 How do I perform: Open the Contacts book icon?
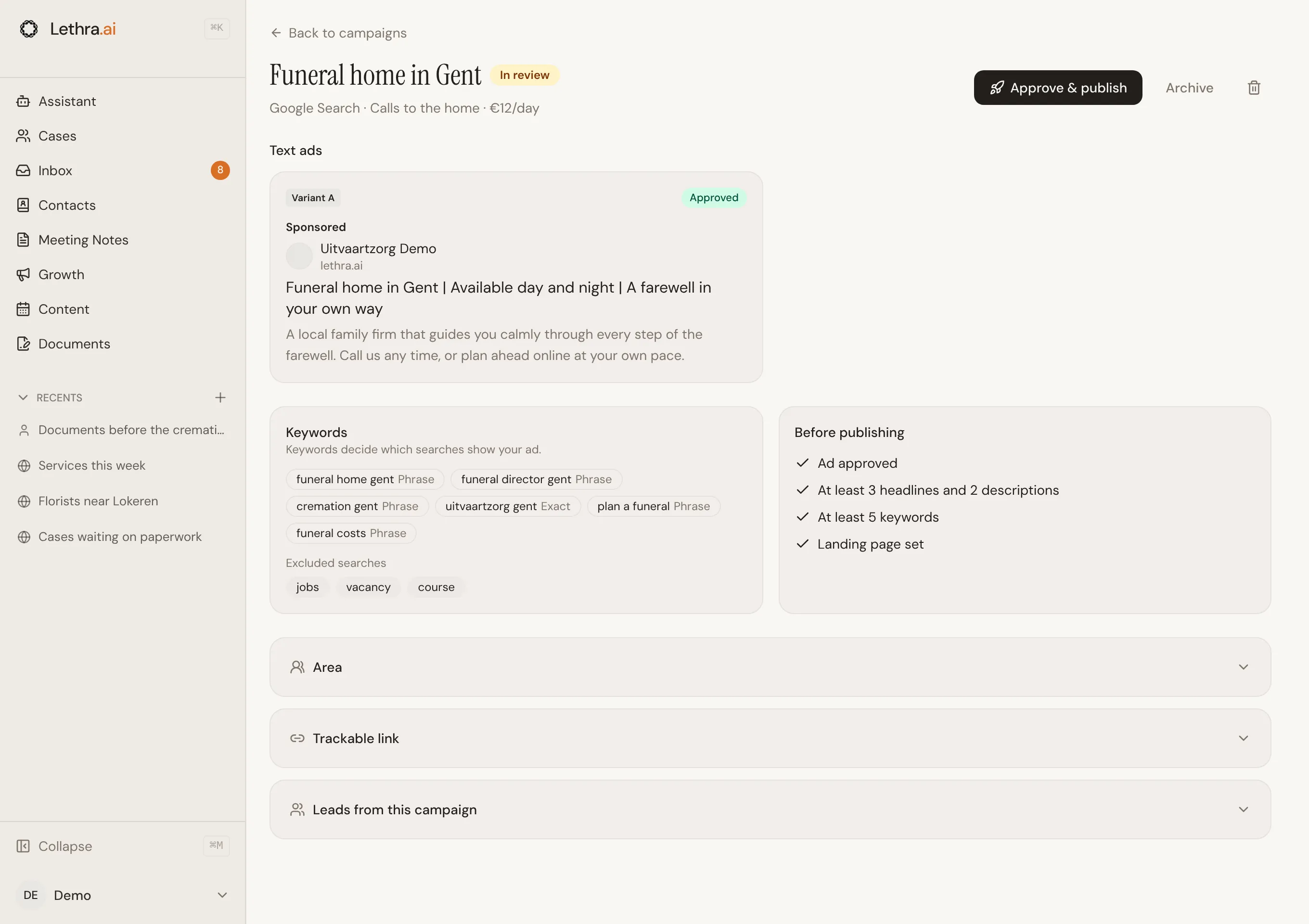pos(23,205)
